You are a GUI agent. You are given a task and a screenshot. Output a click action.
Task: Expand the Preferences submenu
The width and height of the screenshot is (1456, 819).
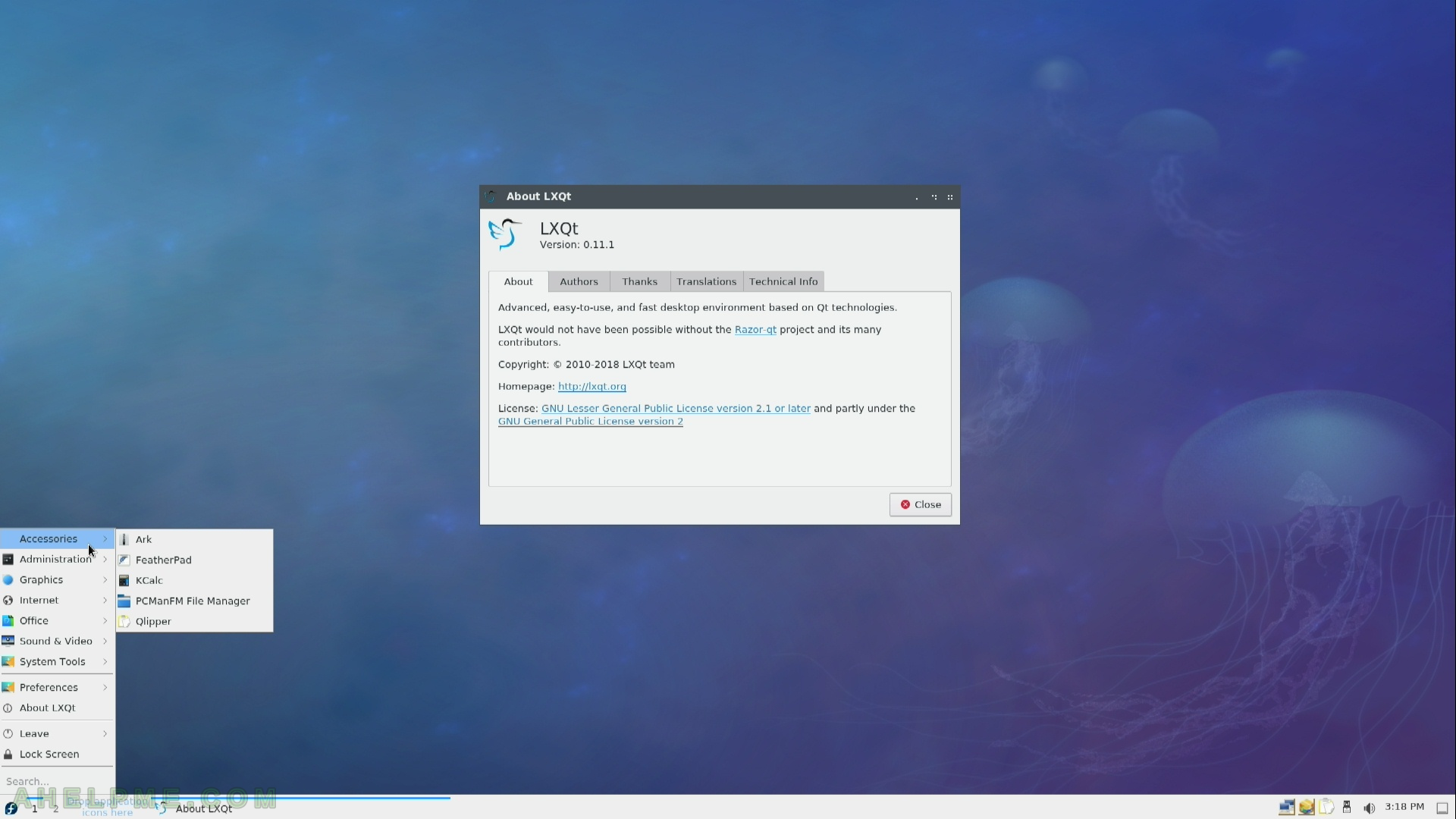tap(57, 687)
